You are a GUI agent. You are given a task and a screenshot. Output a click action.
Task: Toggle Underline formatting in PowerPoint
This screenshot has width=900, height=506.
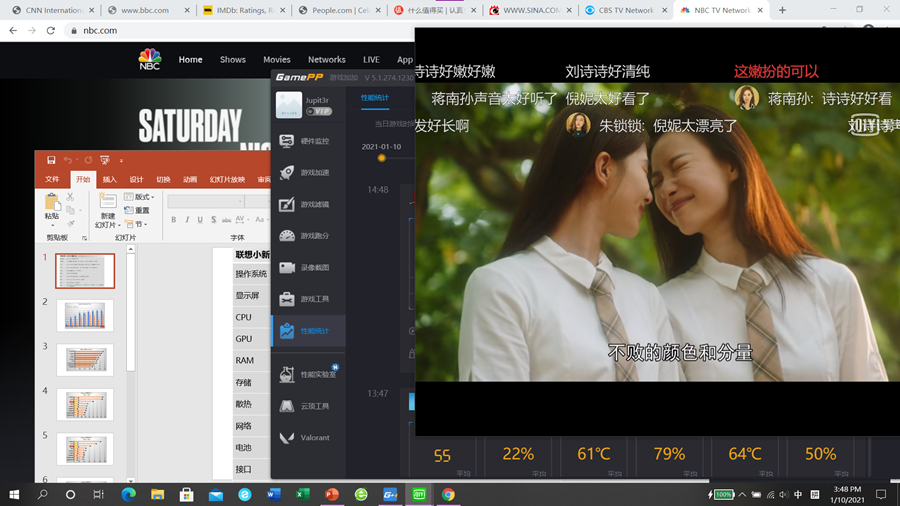[x=200, y=220]
